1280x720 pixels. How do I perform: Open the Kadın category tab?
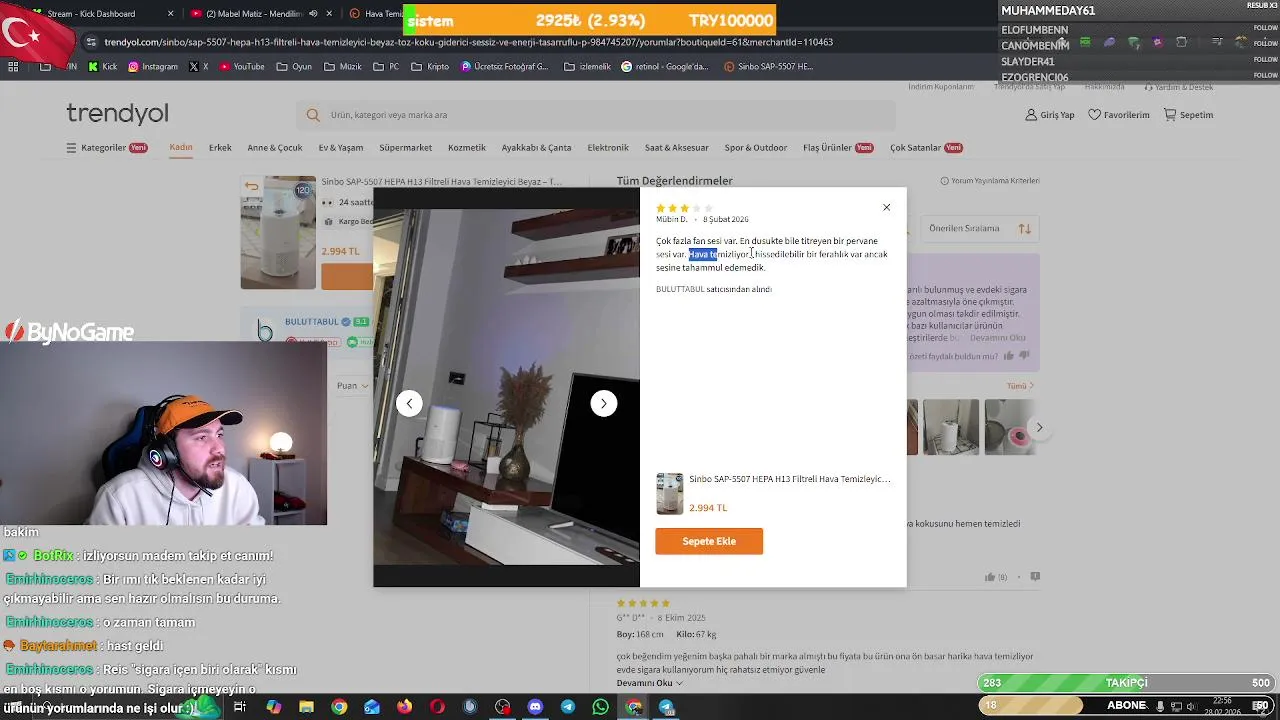pyautogui.click(x=181, y=147)
